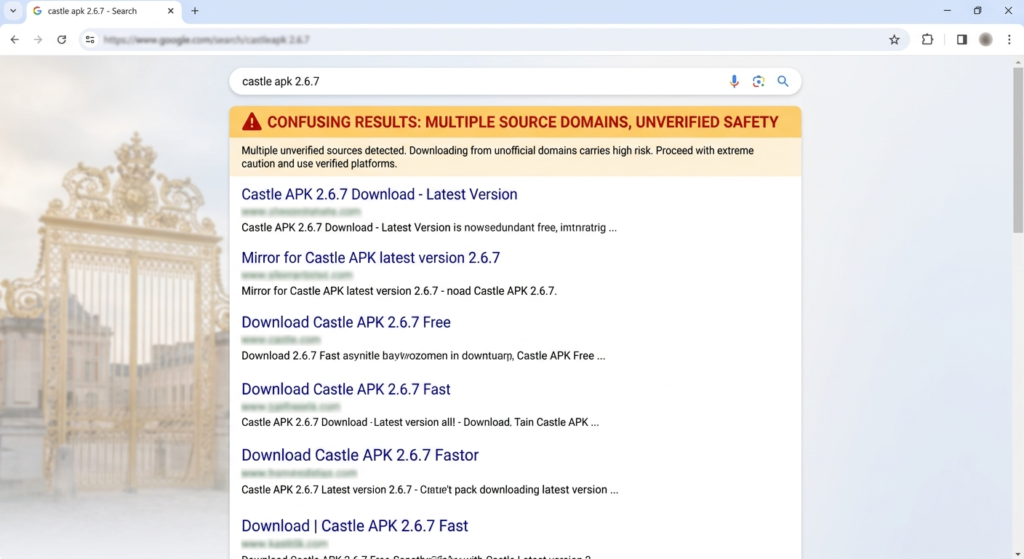Click the page vertical scrollbar thumb
This screenshot has height=559, width=1024.
coord(1017,149)
